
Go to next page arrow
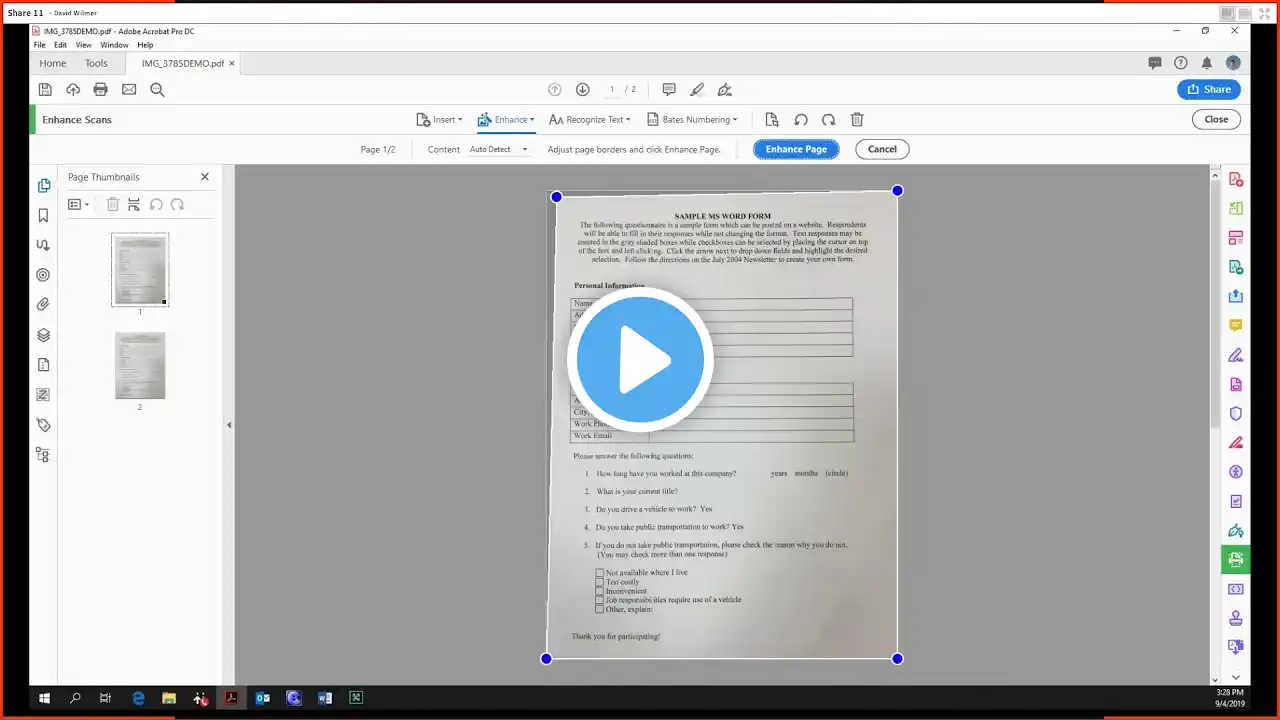pos(583,89)
